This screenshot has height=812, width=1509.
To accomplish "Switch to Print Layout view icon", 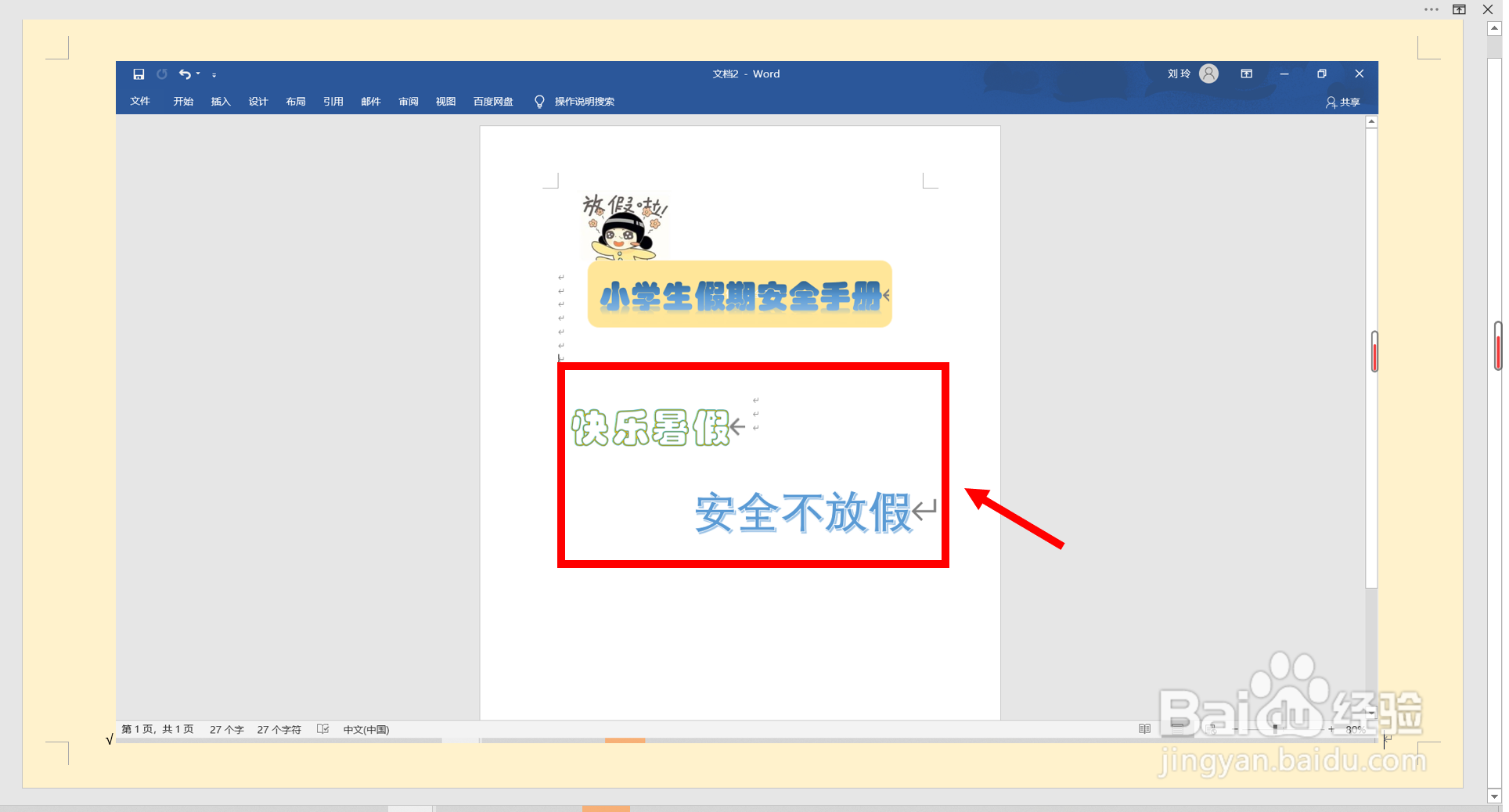I will point(1177,728).
